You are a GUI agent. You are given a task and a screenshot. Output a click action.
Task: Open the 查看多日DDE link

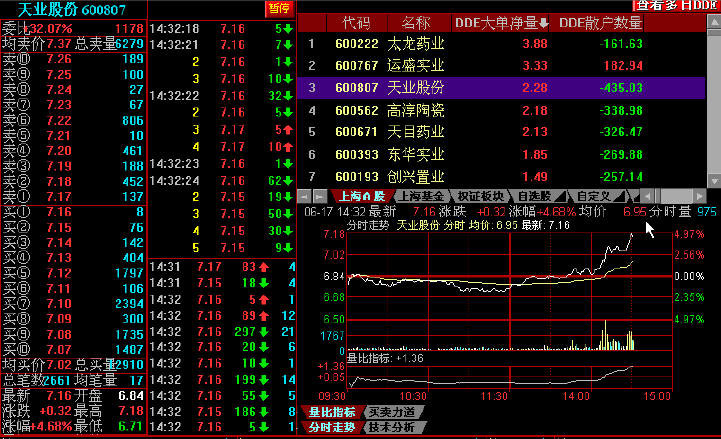tap(675, 6)
